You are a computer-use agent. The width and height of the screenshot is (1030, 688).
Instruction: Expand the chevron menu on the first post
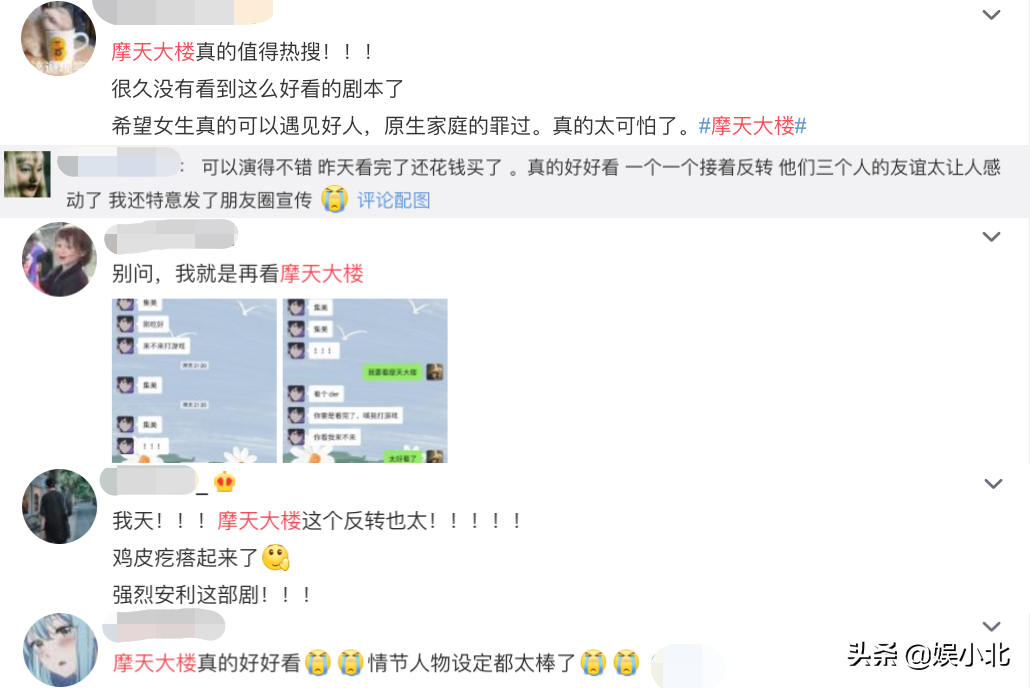[x=991, y=14]
